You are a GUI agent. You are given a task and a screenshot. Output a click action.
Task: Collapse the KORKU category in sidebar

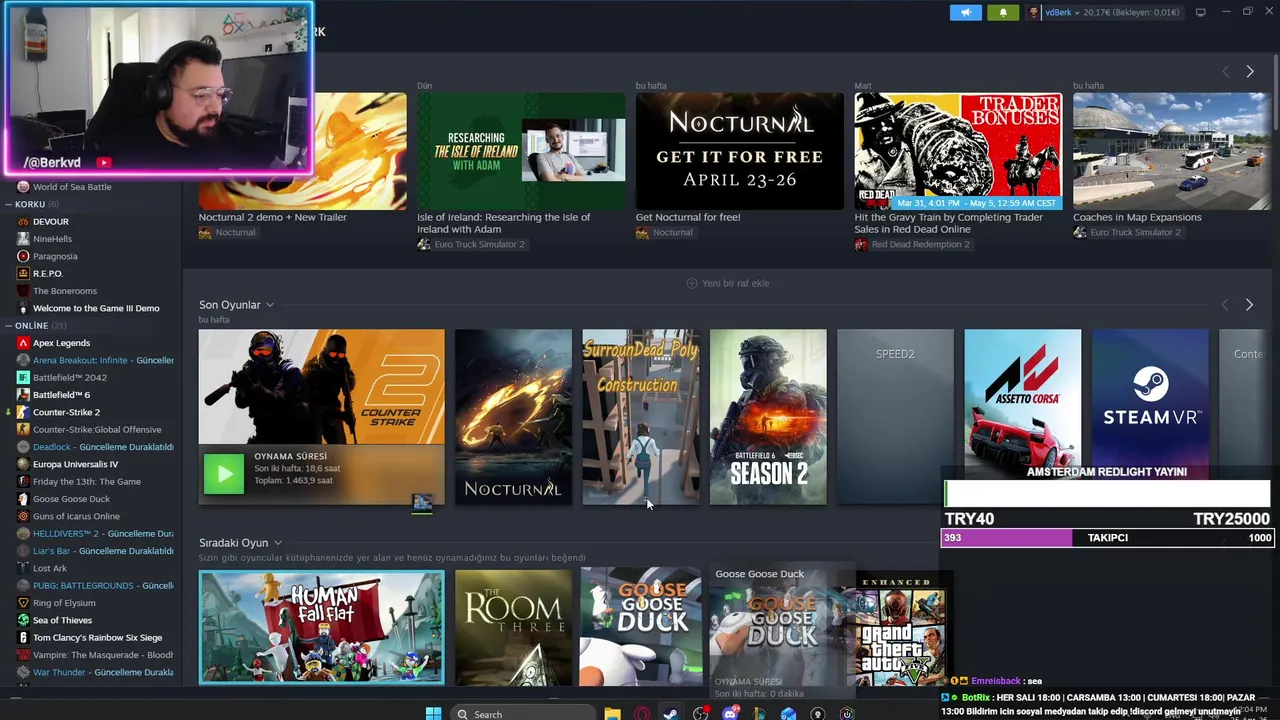[8, 204]
